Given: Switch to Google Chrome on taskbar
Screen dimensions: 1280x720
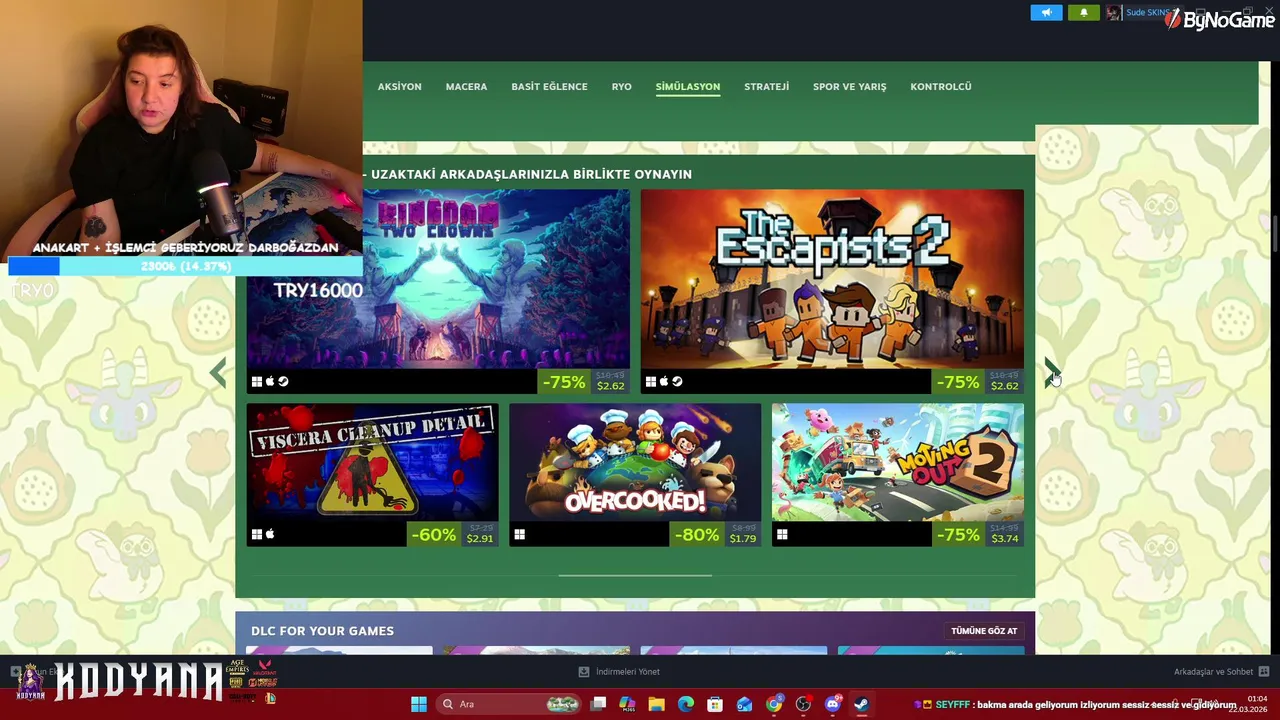Looking at the screenshot, I should tap(774, 704).
